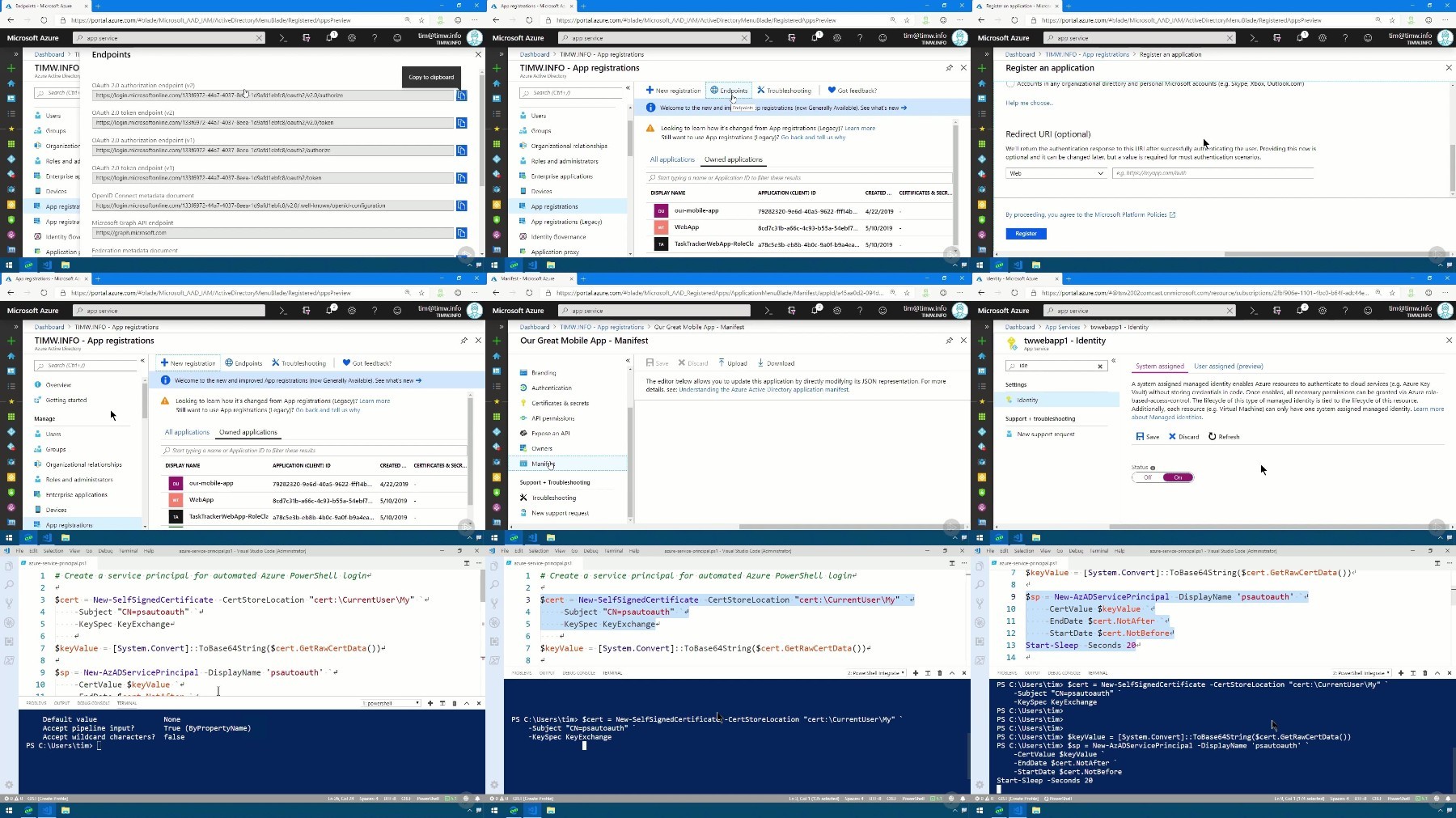Click the 'app service' search bar in Manifest window
The width and height of the screenshot is (1456, 818).
point(655,311)
